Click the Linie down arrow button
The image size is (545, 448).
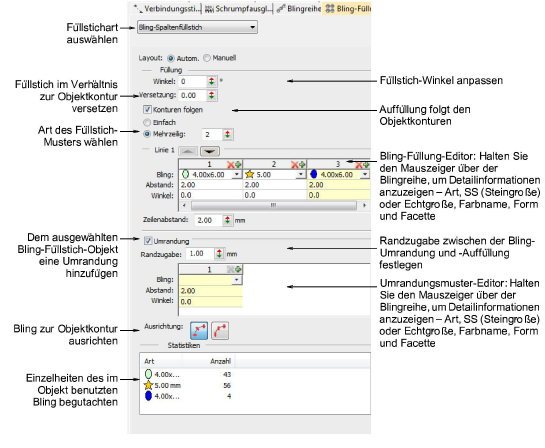coord(210,151)
